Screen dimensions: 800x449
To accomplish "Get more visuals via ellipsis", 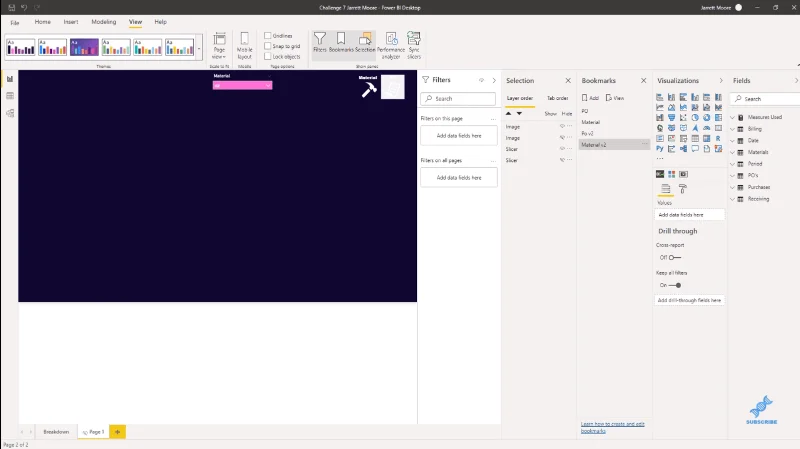I will click(660, 159).
